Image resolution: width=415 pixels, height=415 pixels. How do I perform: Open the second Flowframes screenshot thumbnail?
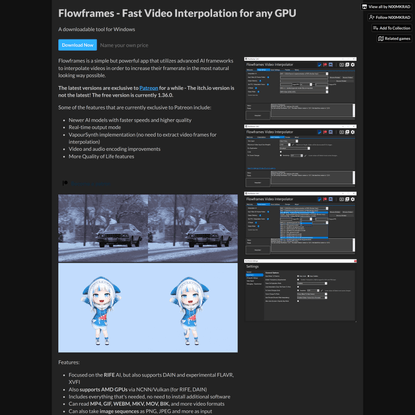pos(300,156)
